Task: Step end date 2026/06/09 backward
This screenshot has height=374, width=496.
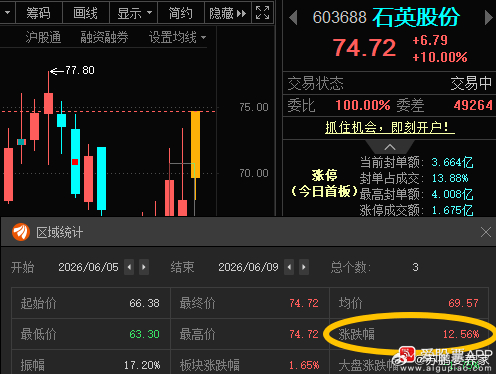Action: (289, 267)
